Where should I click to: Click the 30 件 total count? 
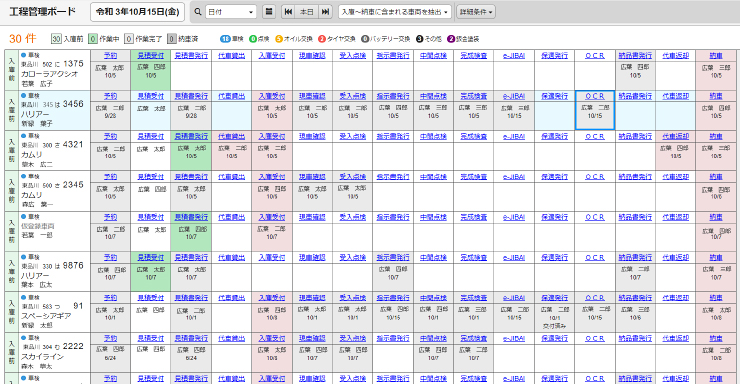(23, 39)
